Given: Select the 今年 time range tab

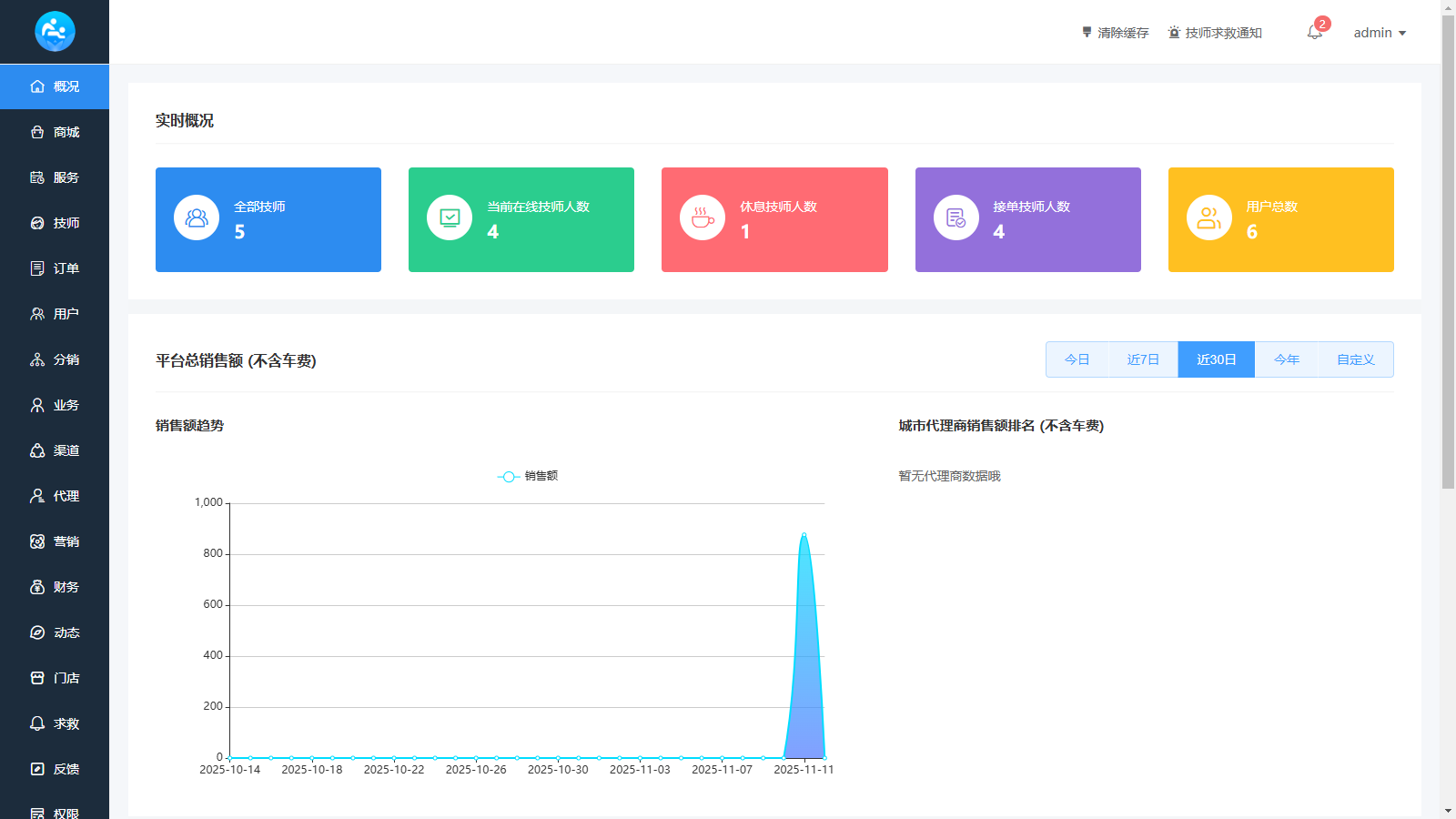Looking at the screenshot, I should pos(1286,359).
